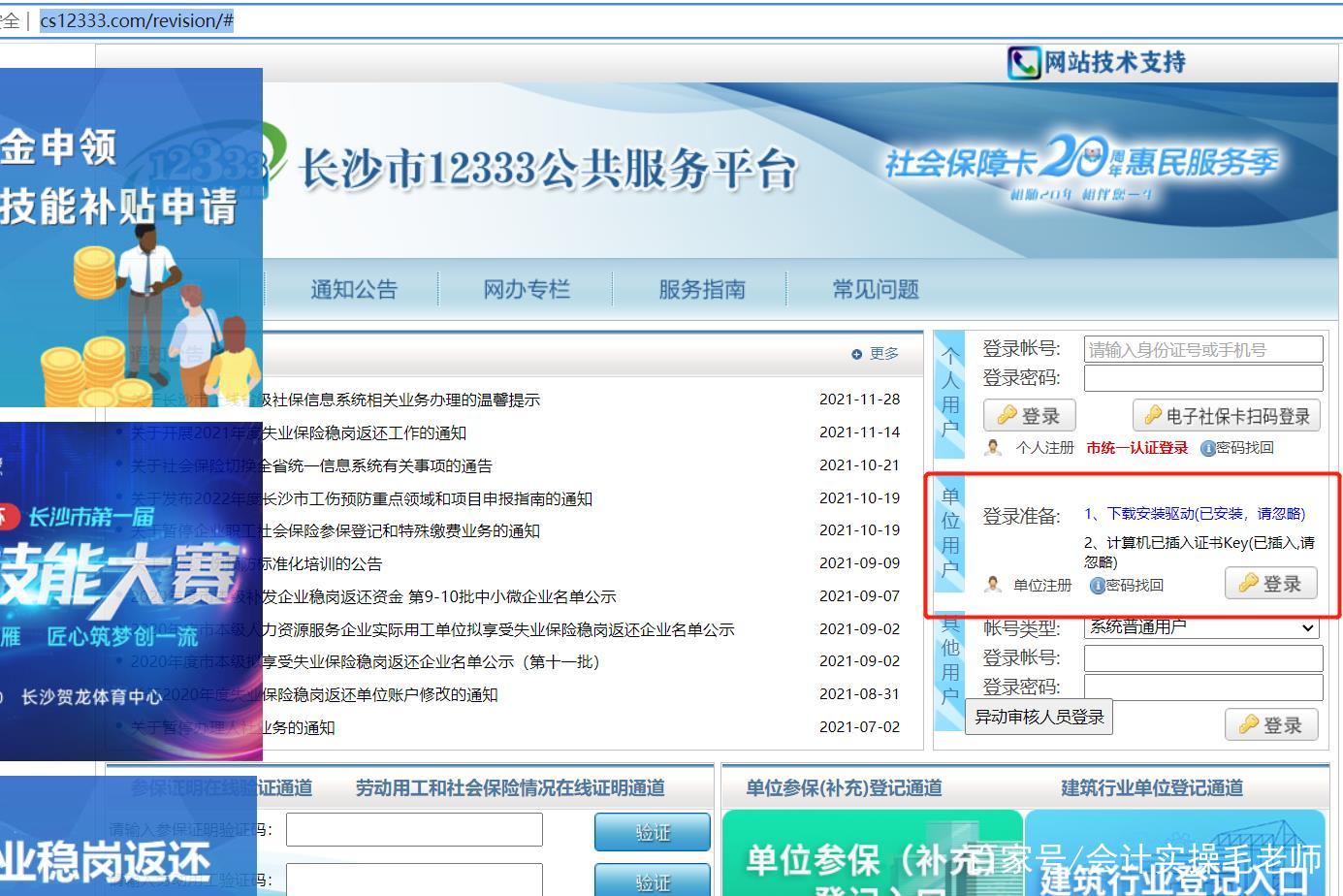The width and height of the screenshot is (1343, 896).
Task: Focus the 劳动用工验证码 input field
Action: 414,880
